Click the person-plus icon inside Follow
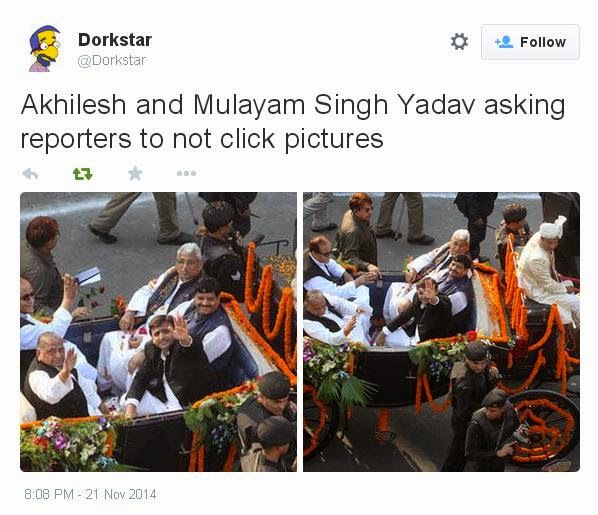Viewport: 598px width, 515px height. pos(504,42)
